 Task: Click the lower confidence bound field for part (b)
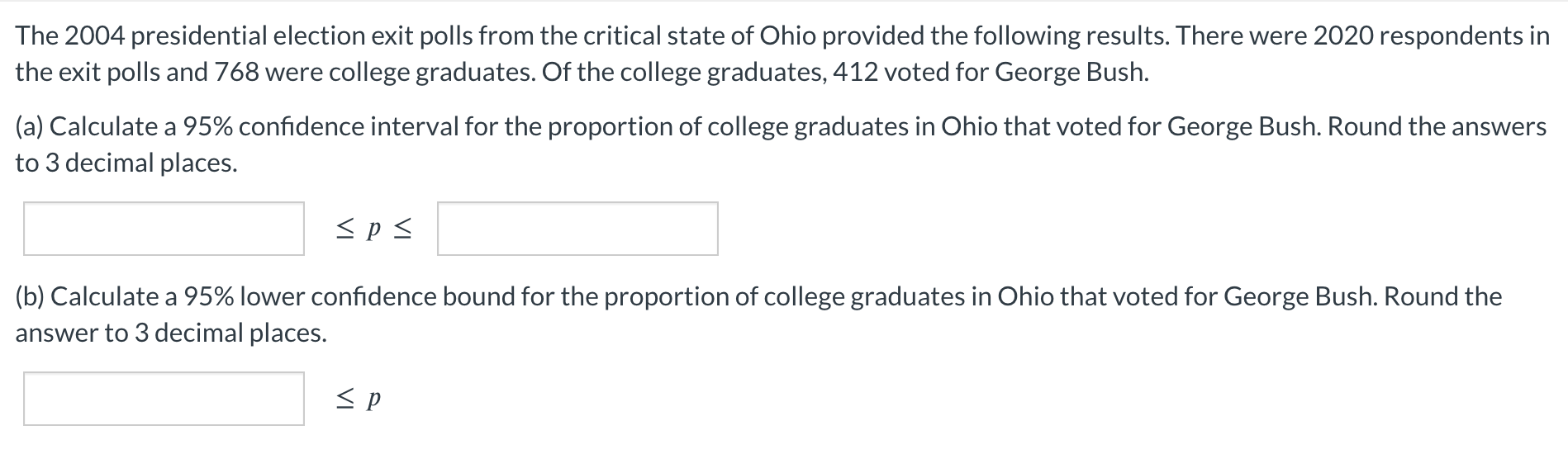pyautogui.click(x=164, y=399)
